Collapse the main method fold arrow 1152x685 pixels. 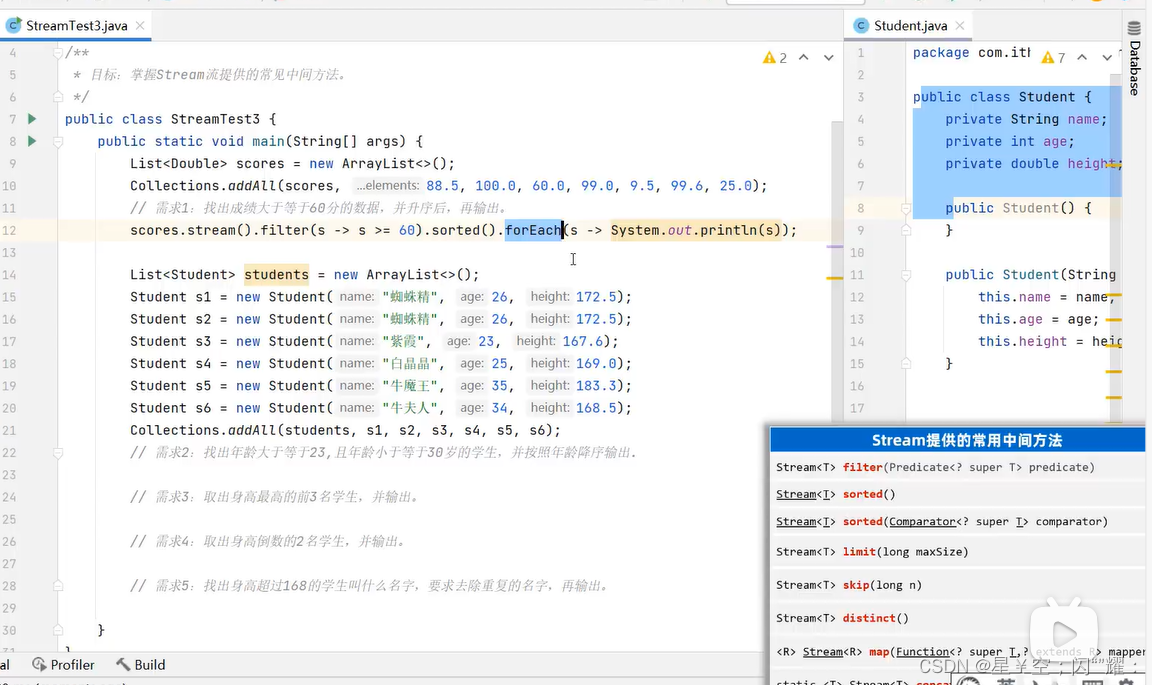[x=58, y=139]
